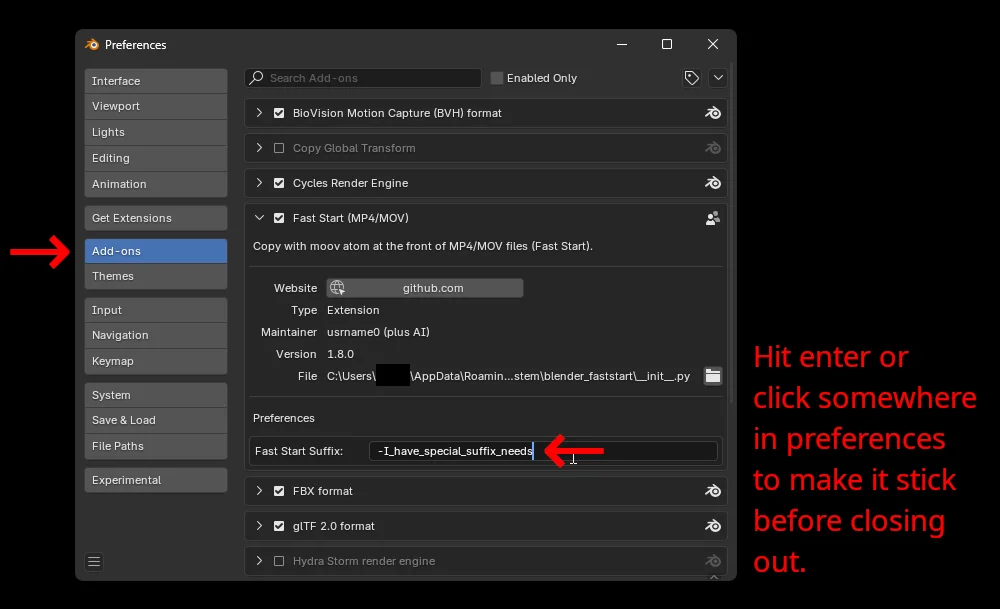
Task: Open the add-on file folder icon
Action: [712, 376]
